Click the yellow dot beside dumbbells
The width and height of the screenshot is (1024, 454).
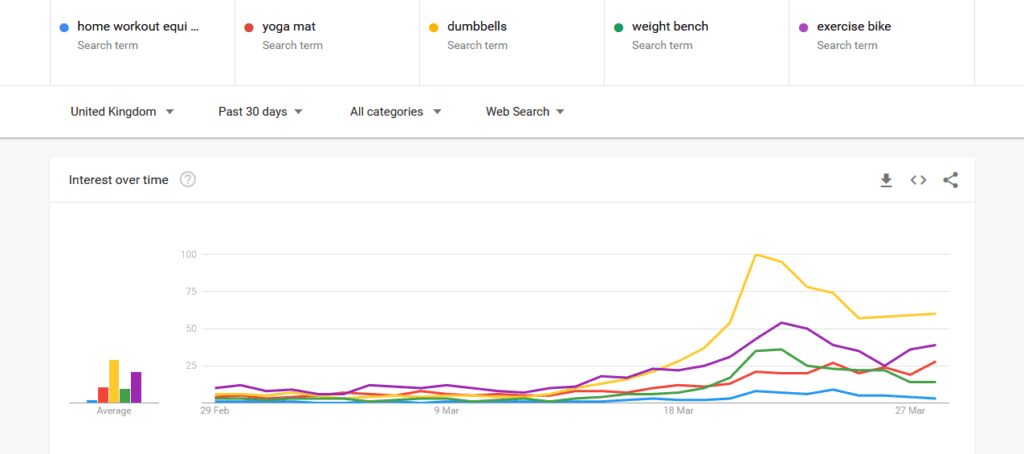tap(434, 28)
